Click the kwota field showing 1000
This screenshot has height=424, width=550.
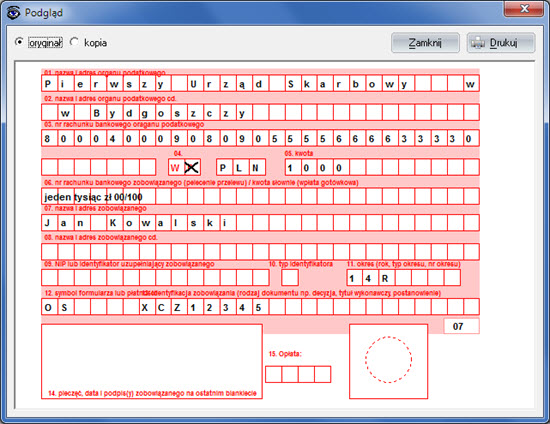pyautogui.click(x=382, y=167)
